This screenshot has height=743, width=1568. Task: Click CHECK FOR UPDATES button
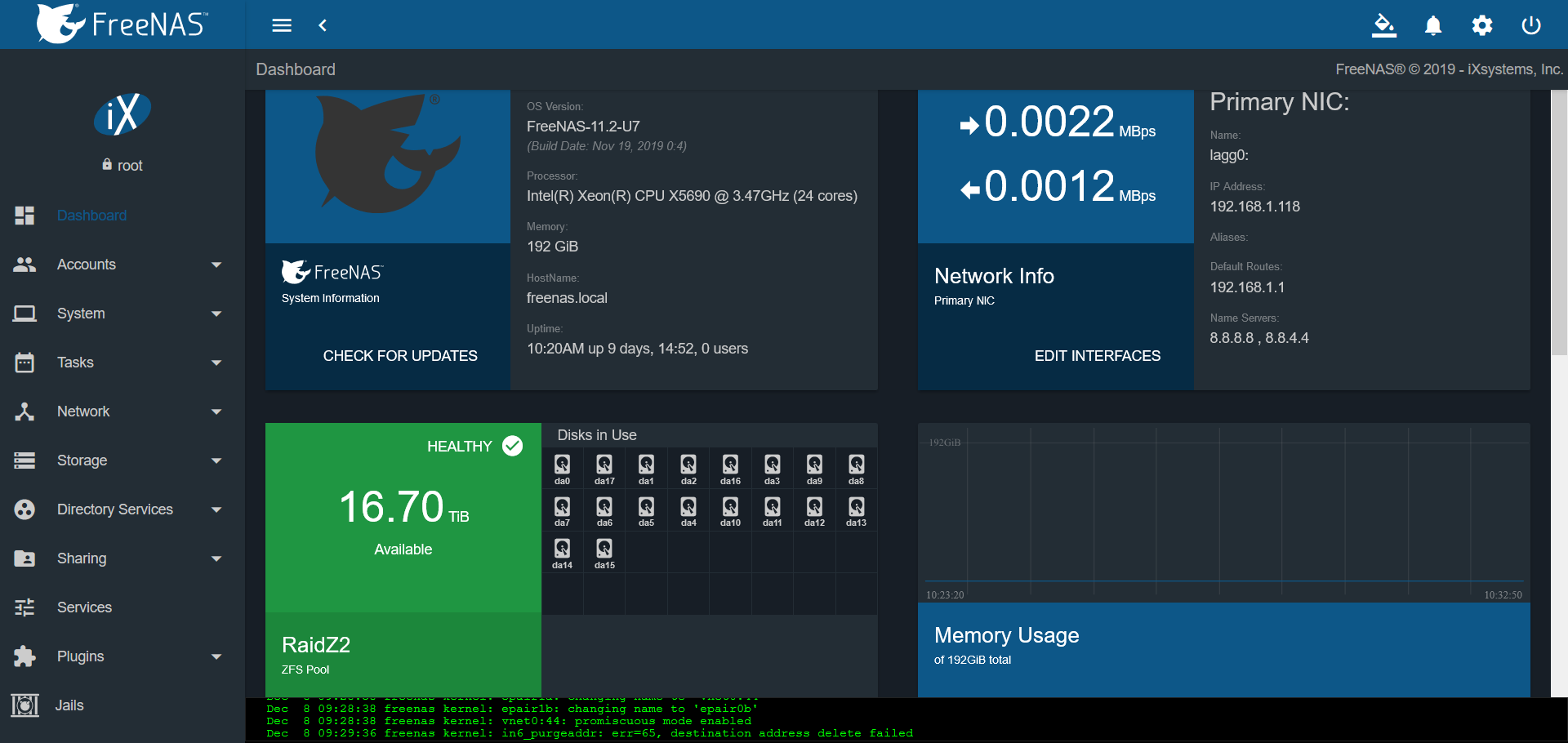[x=400, y=356]
